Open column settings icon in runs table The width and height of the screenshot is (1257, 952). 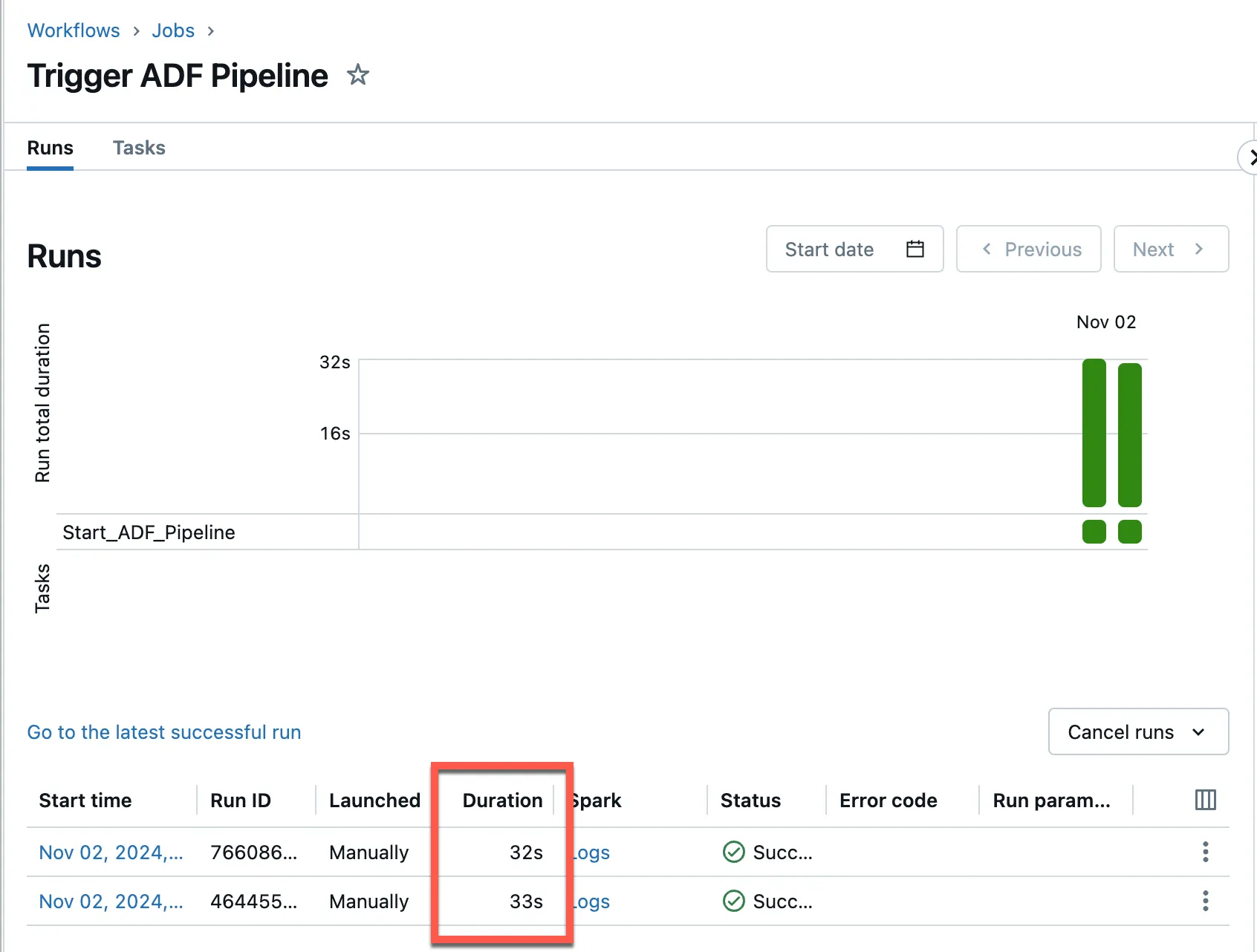(x=1205, y=800)
